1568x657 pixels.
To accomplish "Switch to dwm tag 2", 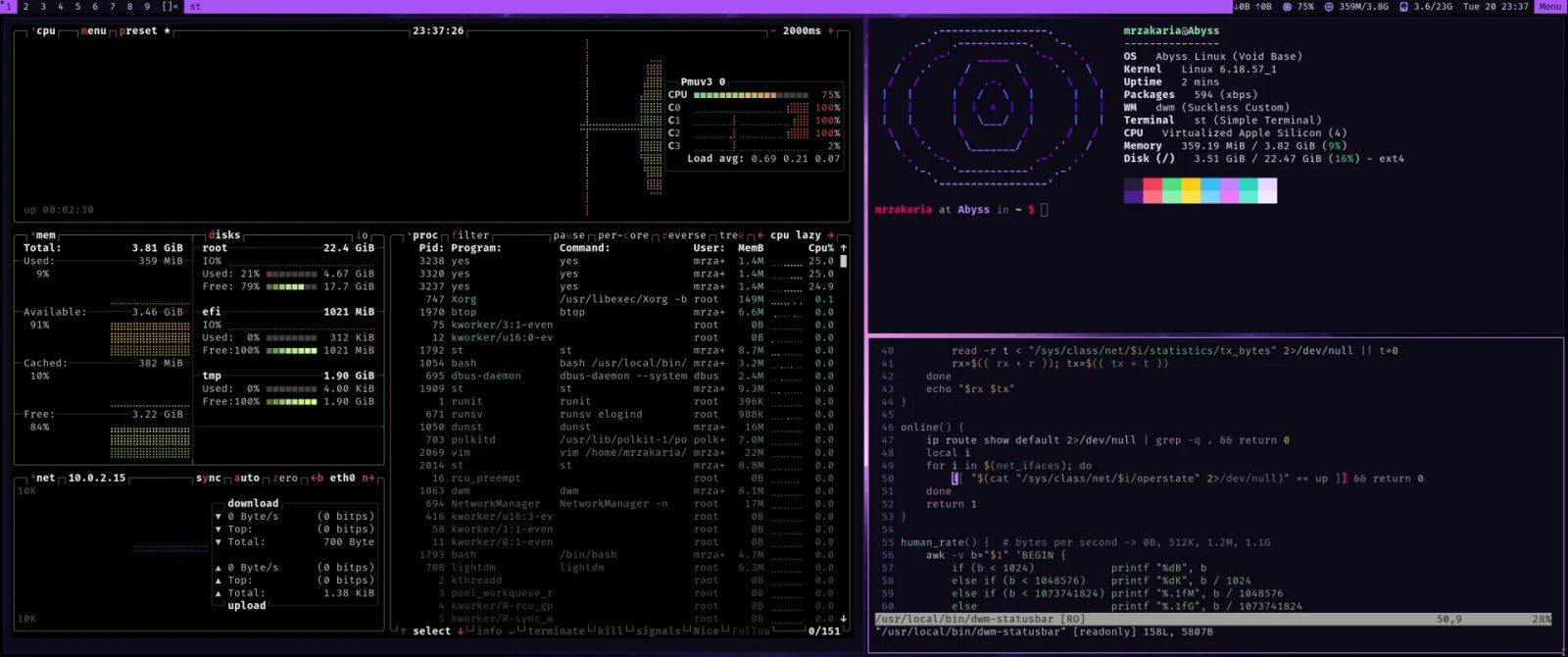I will coord(25,6).
